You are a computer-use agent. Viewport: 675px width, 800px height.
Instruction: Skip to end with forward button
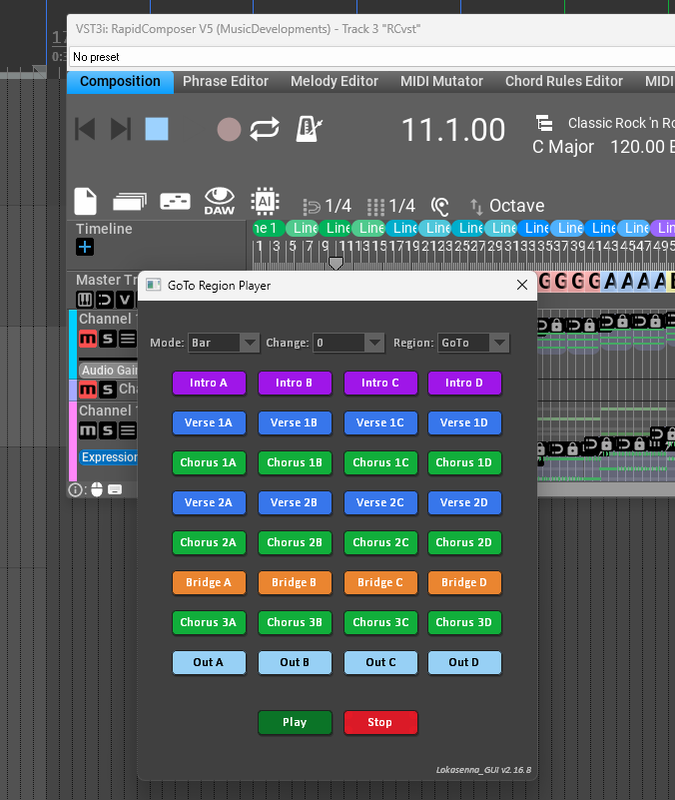(x=121, y=129)
